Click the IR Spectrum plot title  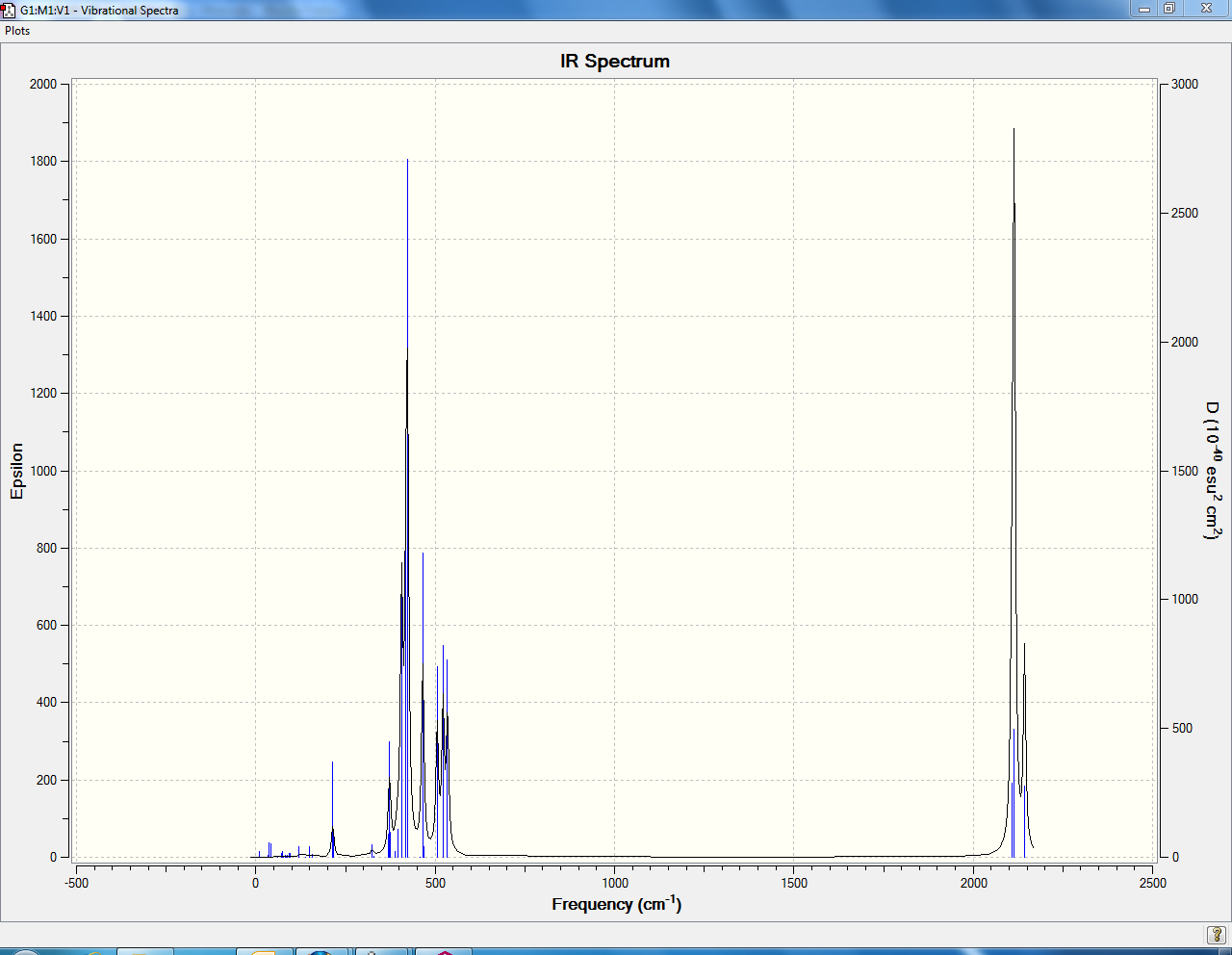(615, 62)
